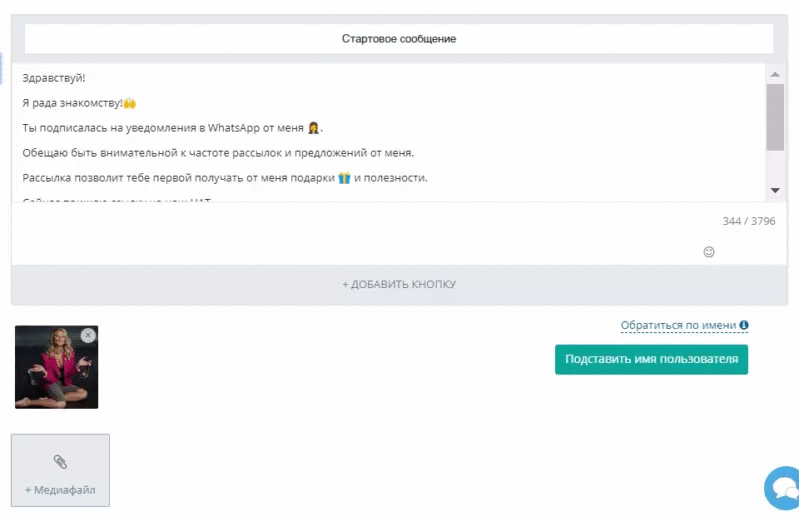Open the emoji picker smiley icon
The width and height of the screenshot is (799, 517).
(708, 252)
